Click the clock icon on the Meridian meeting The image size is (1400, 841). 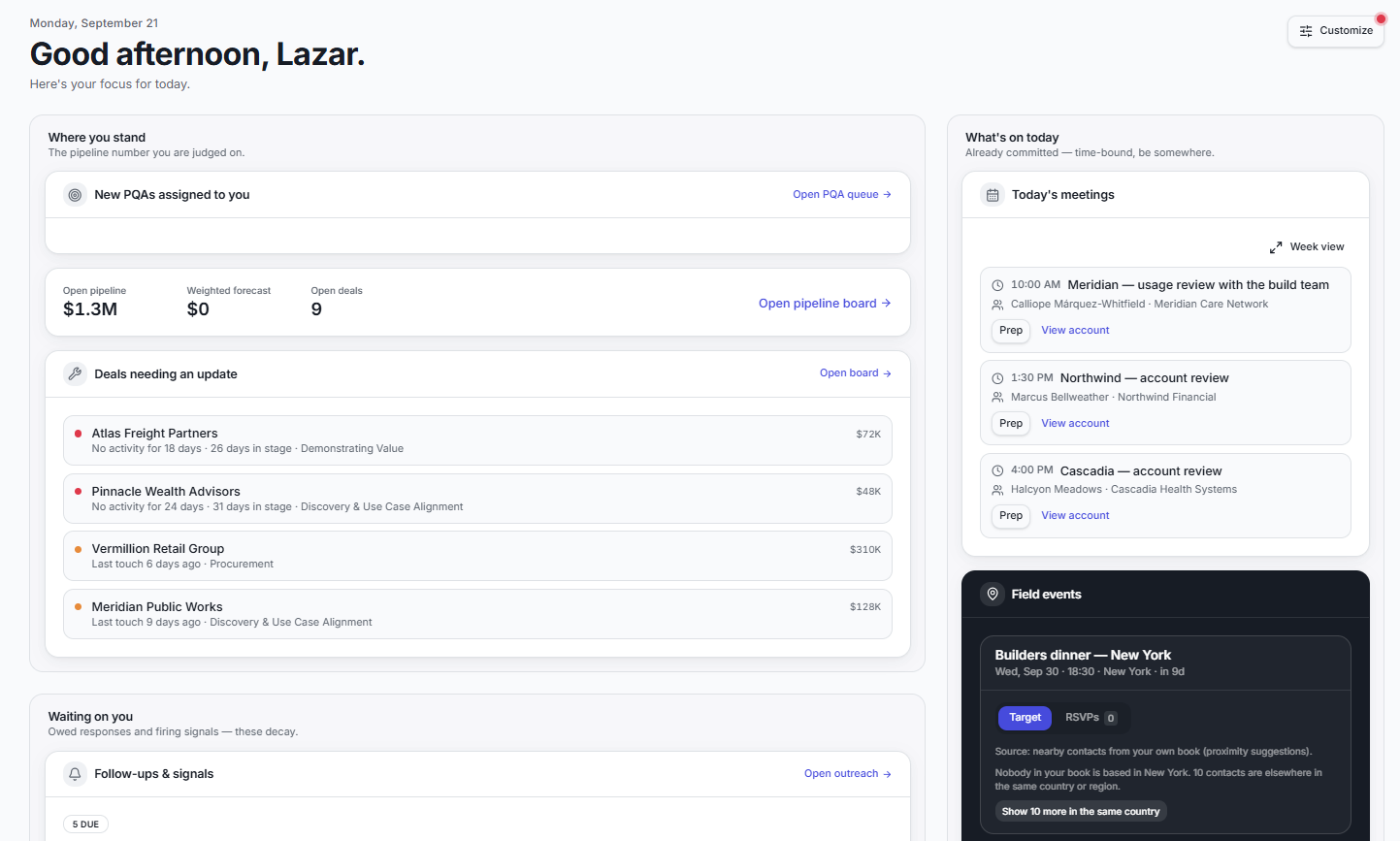point(997,285)
